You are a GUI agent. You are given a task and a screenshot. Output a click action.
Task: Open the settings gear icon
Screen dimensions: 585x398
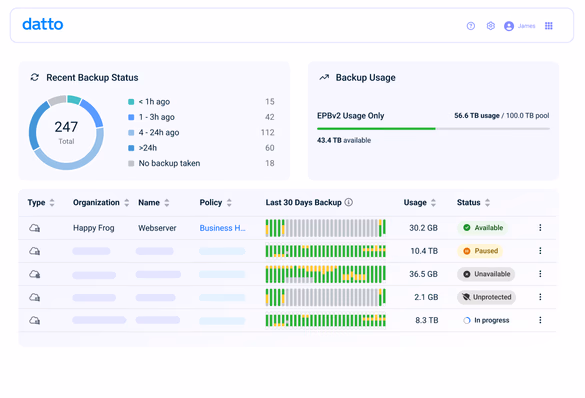491,26
